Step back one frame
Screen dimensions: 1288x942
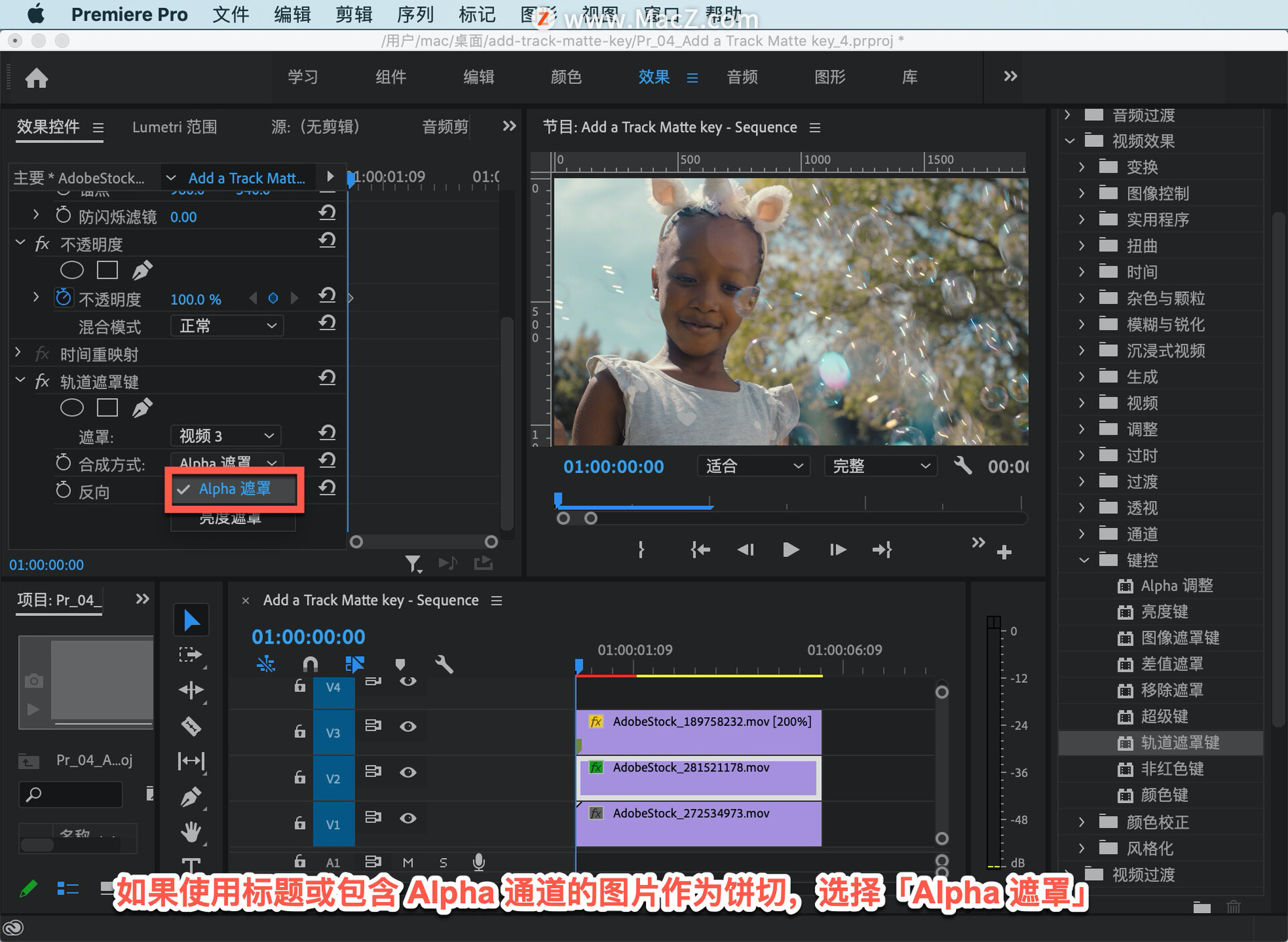(x=745, y=550)
